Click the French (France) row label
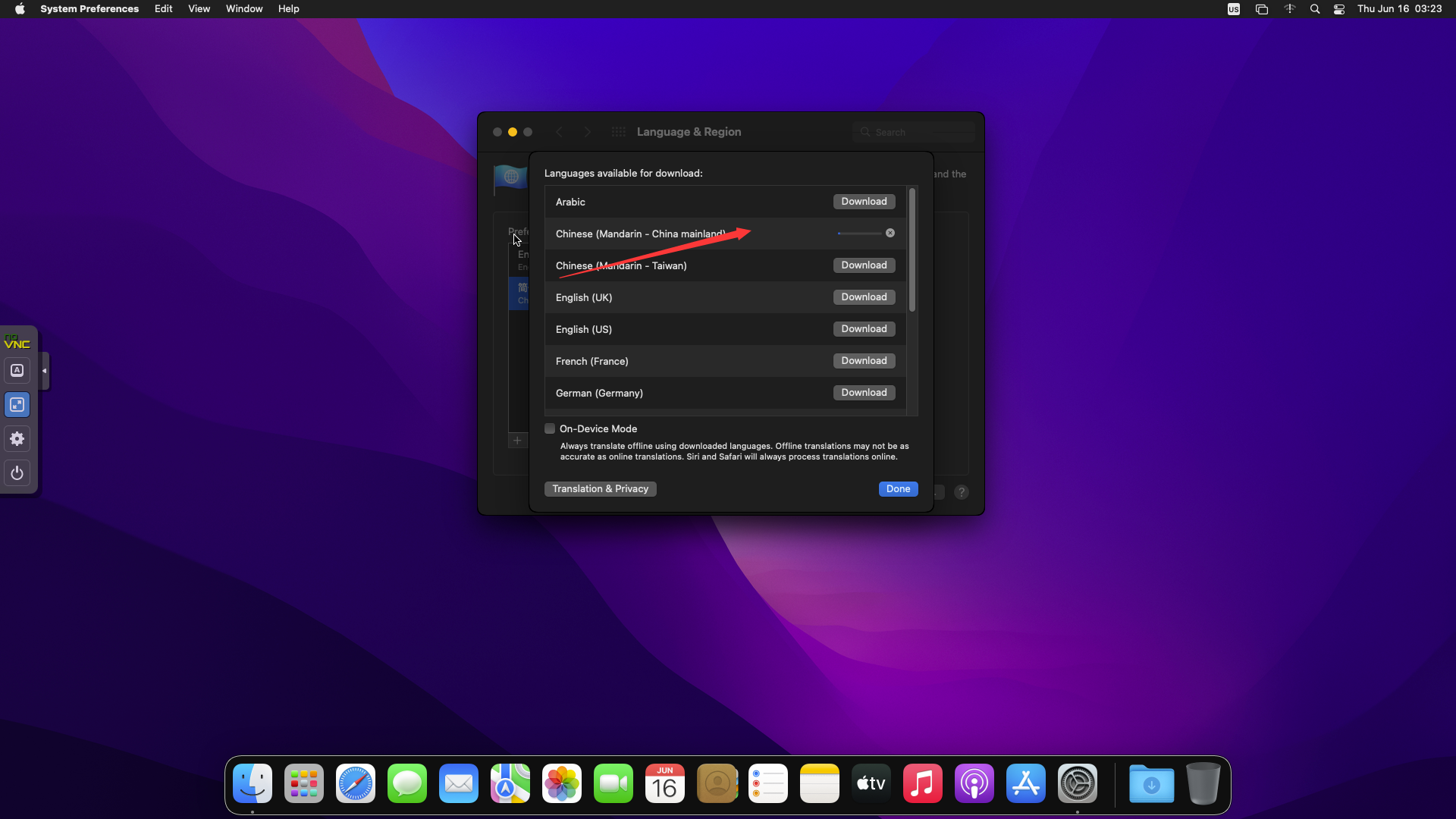 click(x=592, y=362)
